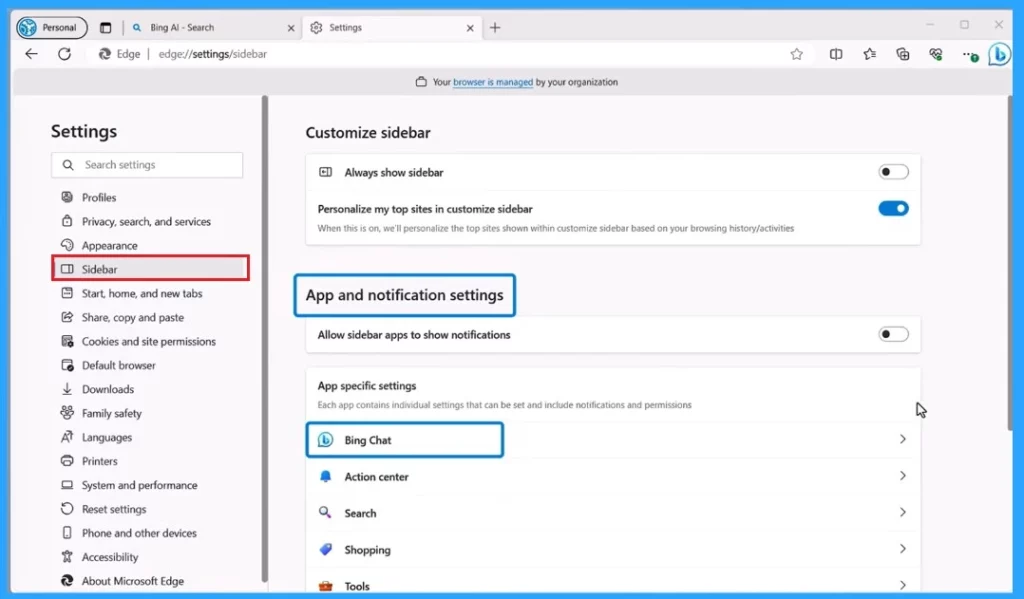Screen dimensions: 1024x599
Task: Click the Bing Chat app icon
Action: pos(325,440)
